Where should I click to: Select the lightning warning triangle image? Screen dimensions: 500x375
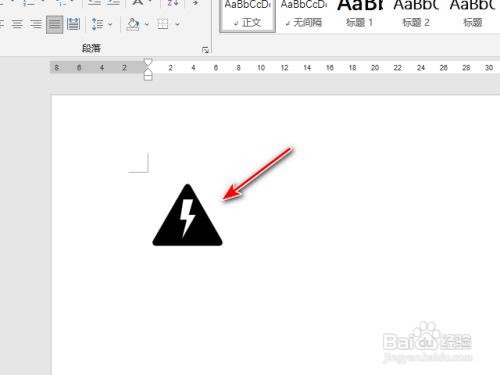tap(187, 215)
